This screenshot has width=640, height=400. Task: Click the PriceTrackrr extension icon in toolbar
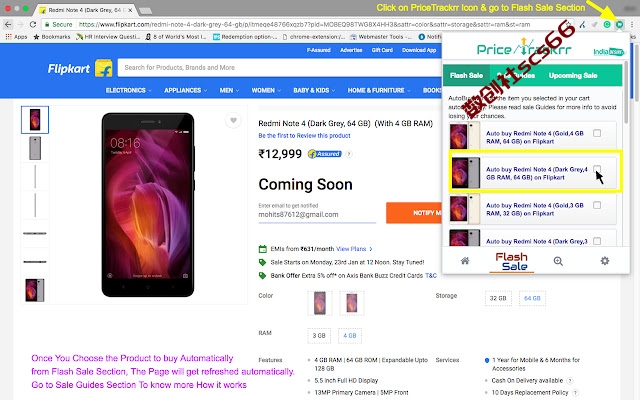(620, 24)
